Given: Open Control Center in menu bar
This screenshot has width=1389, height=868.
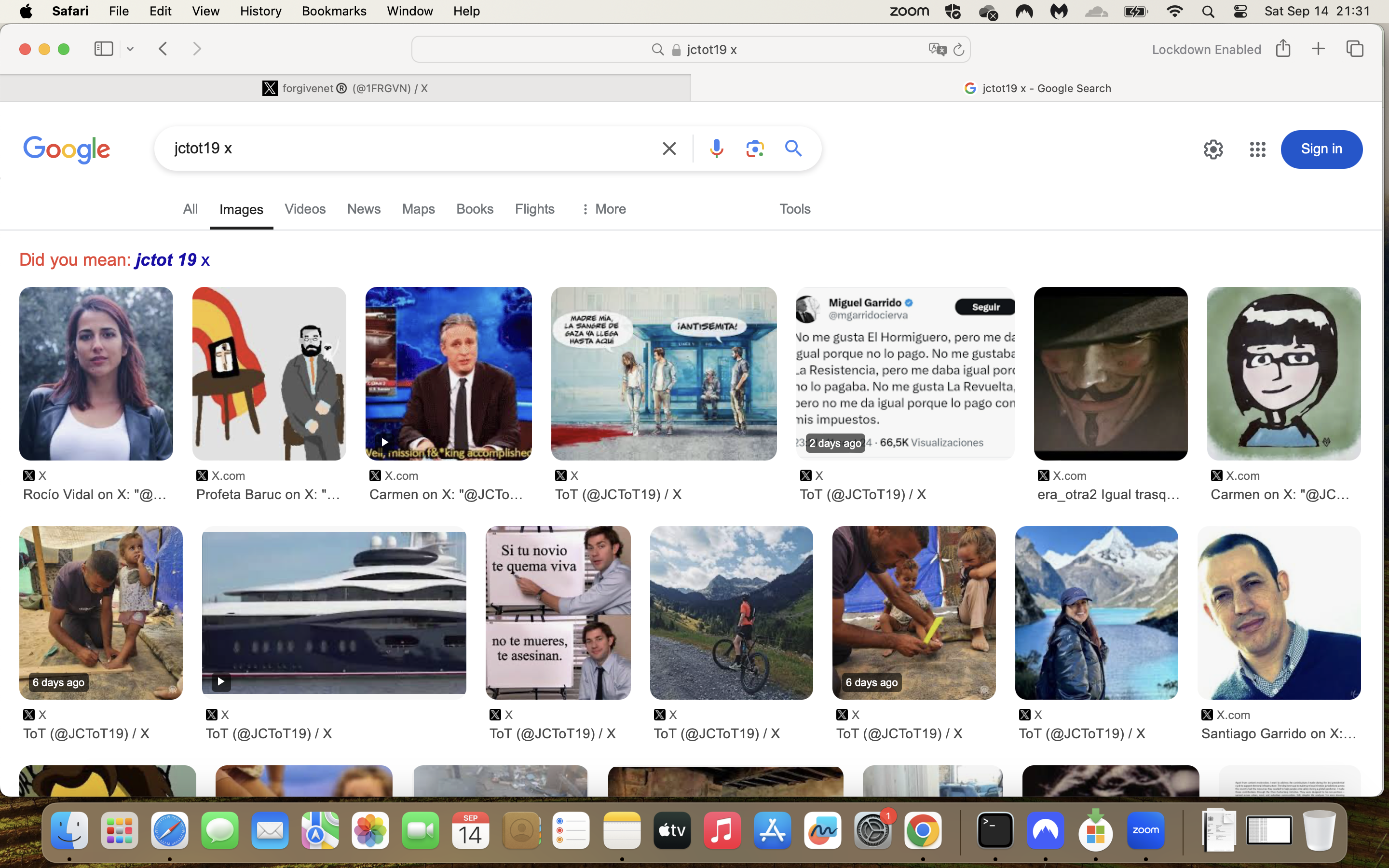Looking at the screenshot, I should pyautogui.click(x=1240, y=12).
